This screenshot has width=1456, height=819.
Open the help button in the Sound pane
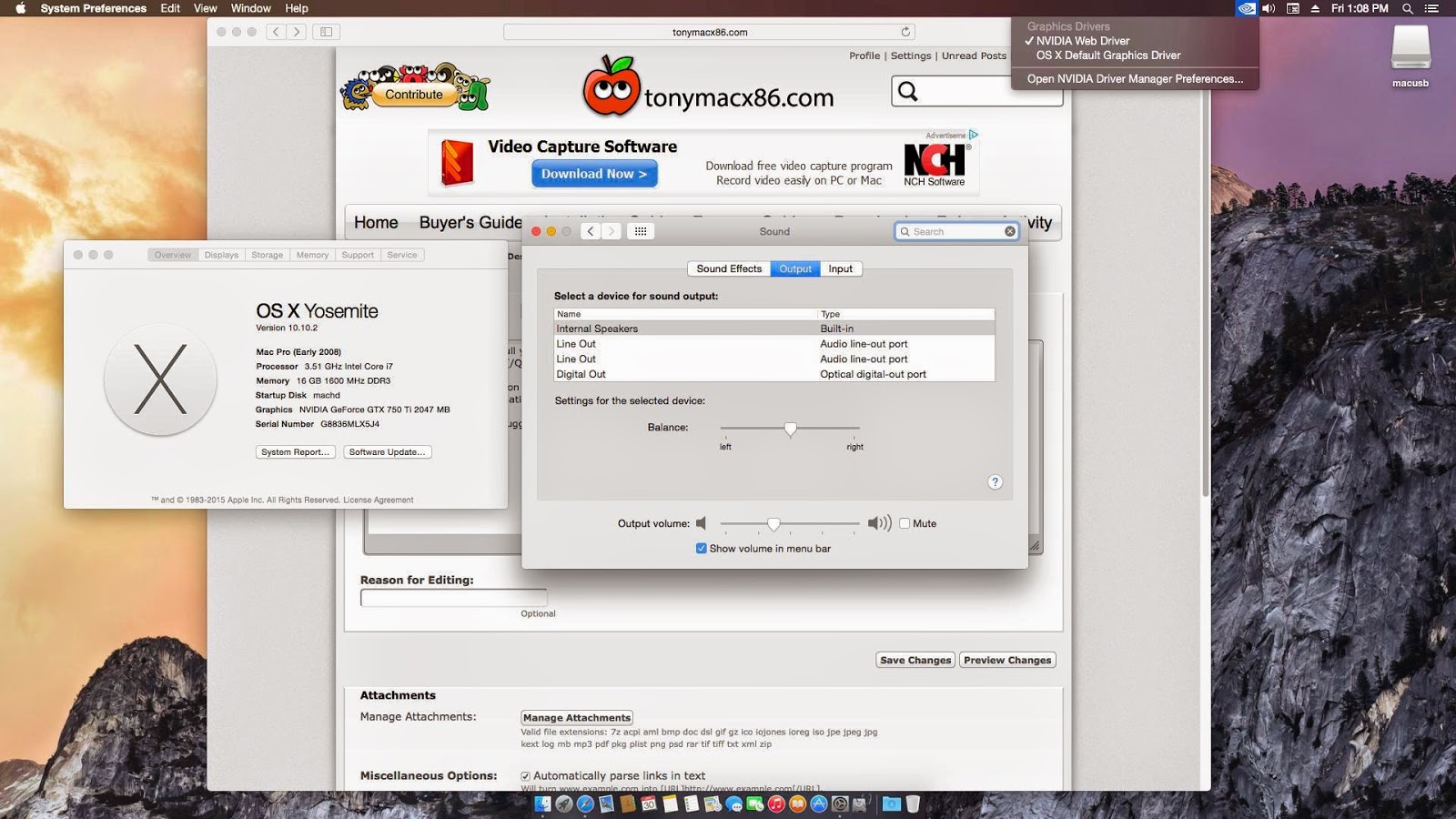pos(995,482)
